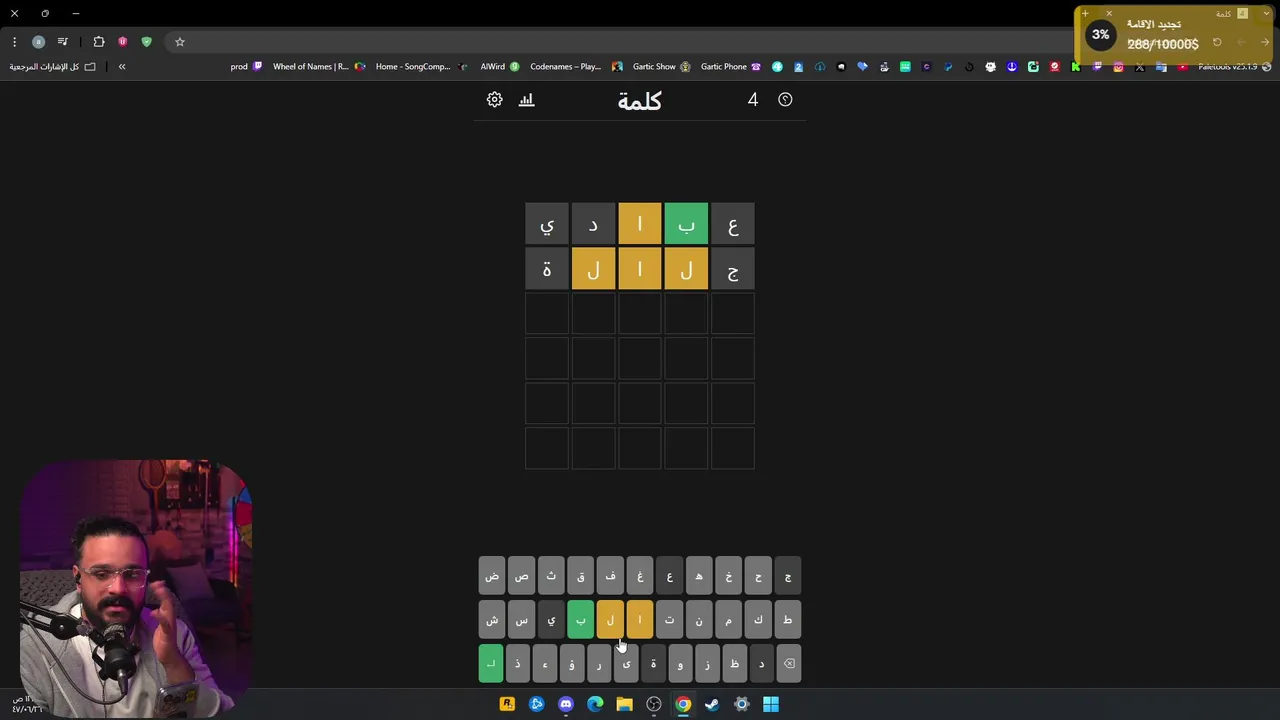This screenshot has width=1280, height=720.
Task: Open the Extensions puzzle icon
Action: (x=98, y=42)
